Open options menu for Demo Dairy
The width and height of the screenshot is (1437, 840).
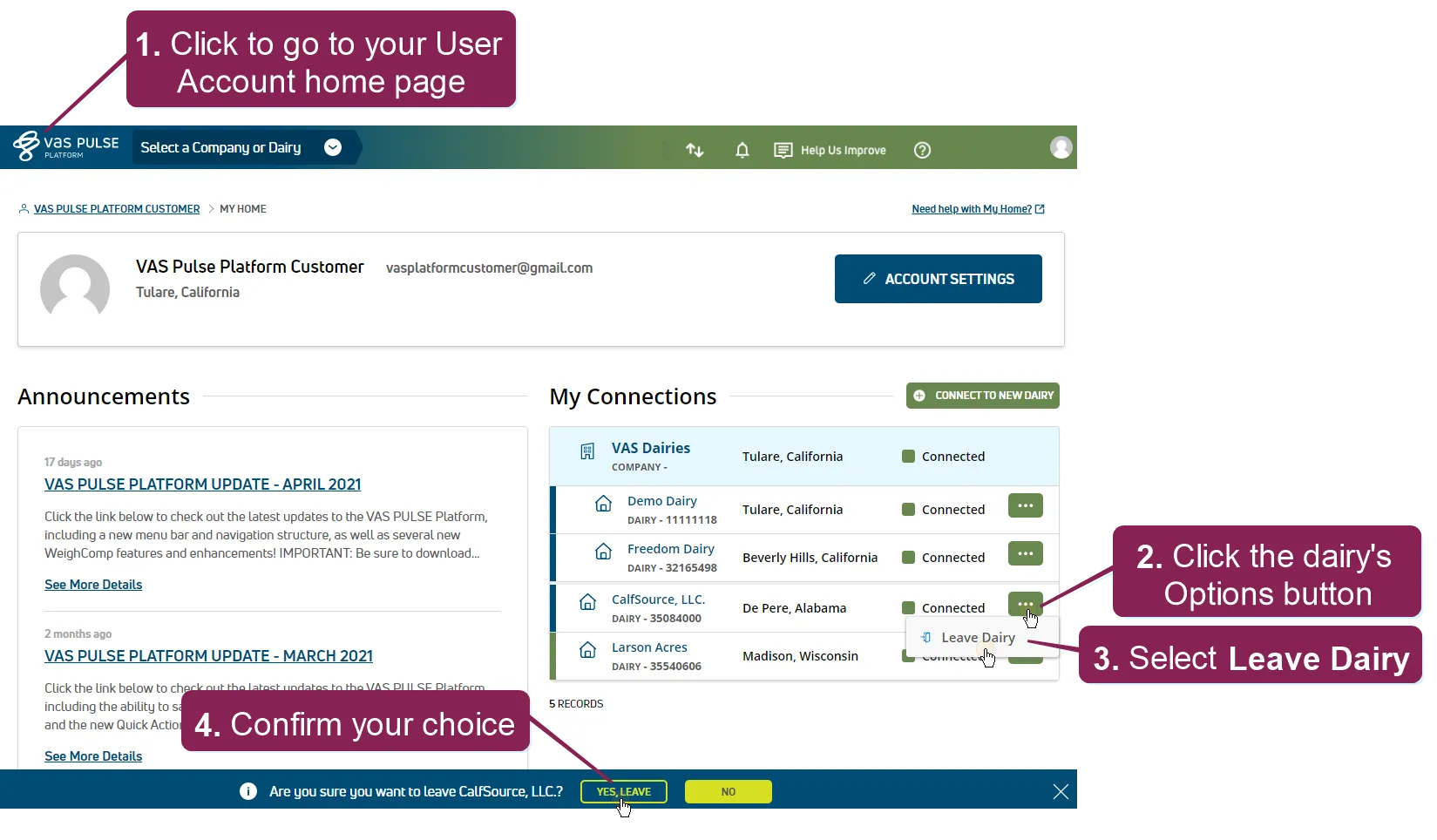point(1026,505)
